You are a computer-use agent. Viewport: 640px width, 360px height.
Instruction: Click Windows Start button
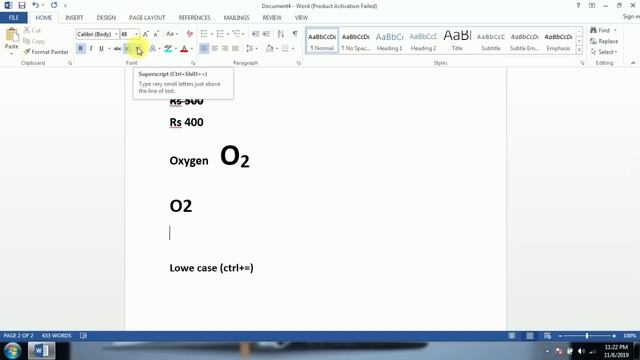point(12,351)
